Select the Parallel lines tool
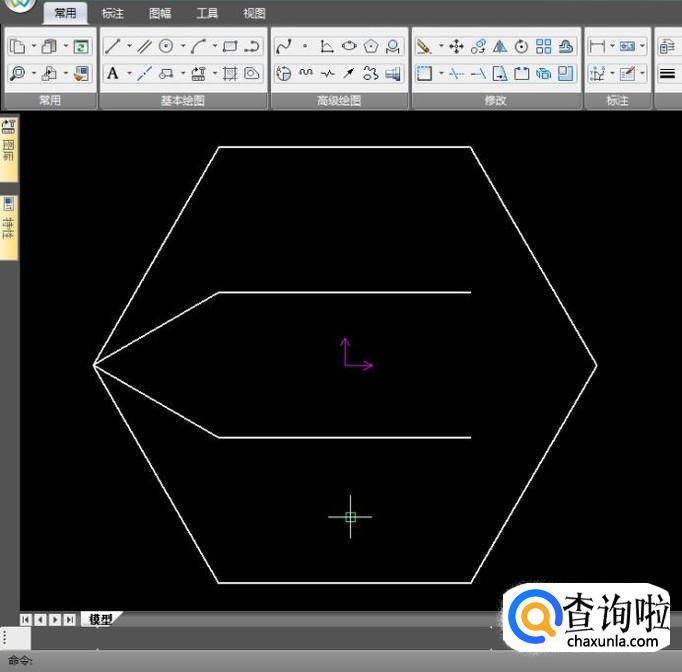The height and width of the screenshot is (672, 682). [144, 46]
